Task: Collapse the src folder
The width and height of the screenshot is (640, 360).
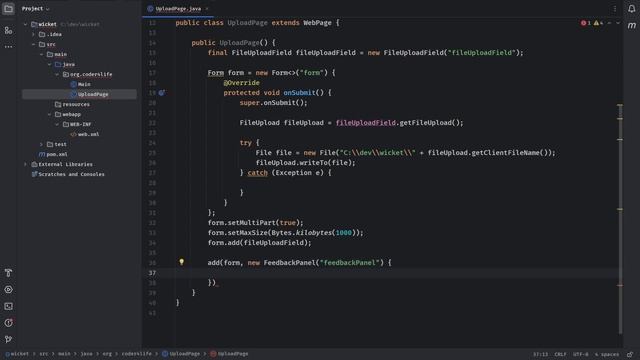Action: pos(34,44)
